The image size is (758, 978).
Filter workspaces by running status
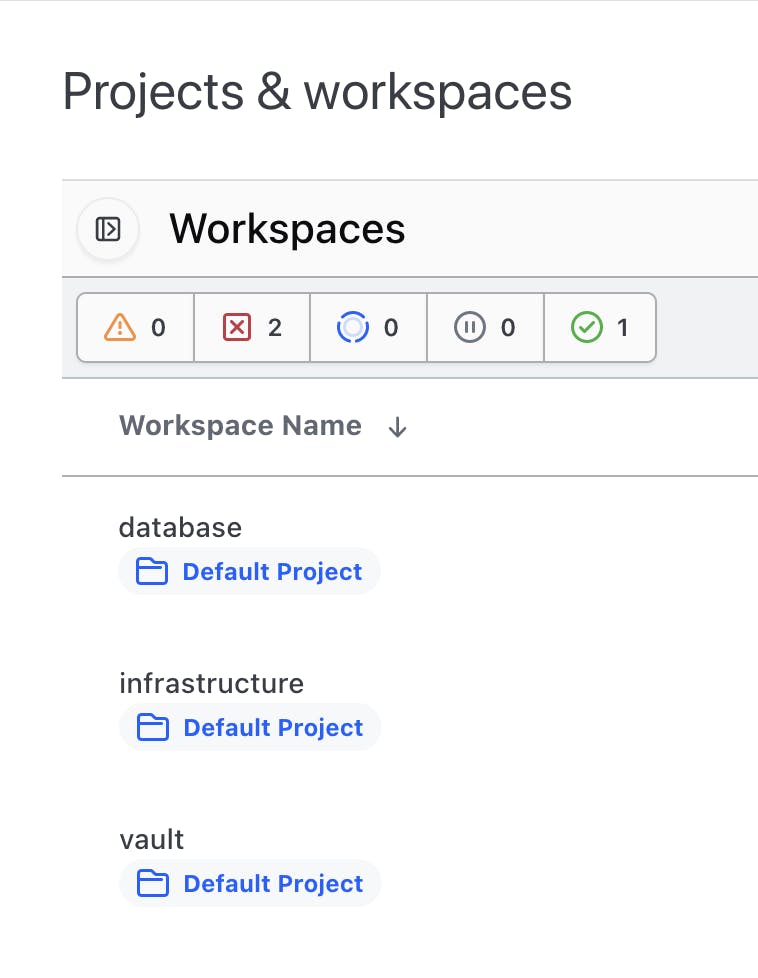click(369, 327)
